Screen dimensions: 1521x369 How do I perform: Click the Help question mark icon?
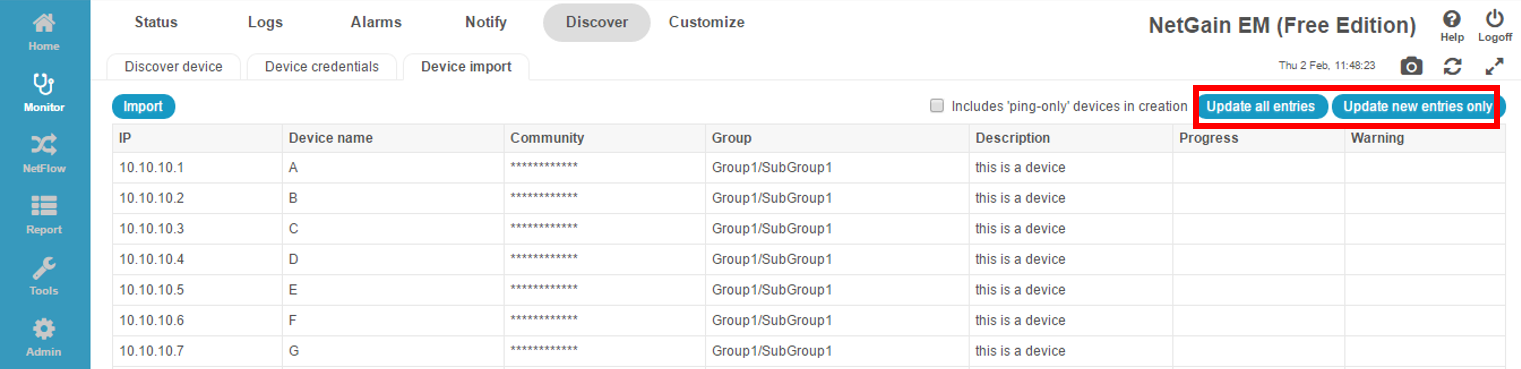coord(1452,19)
